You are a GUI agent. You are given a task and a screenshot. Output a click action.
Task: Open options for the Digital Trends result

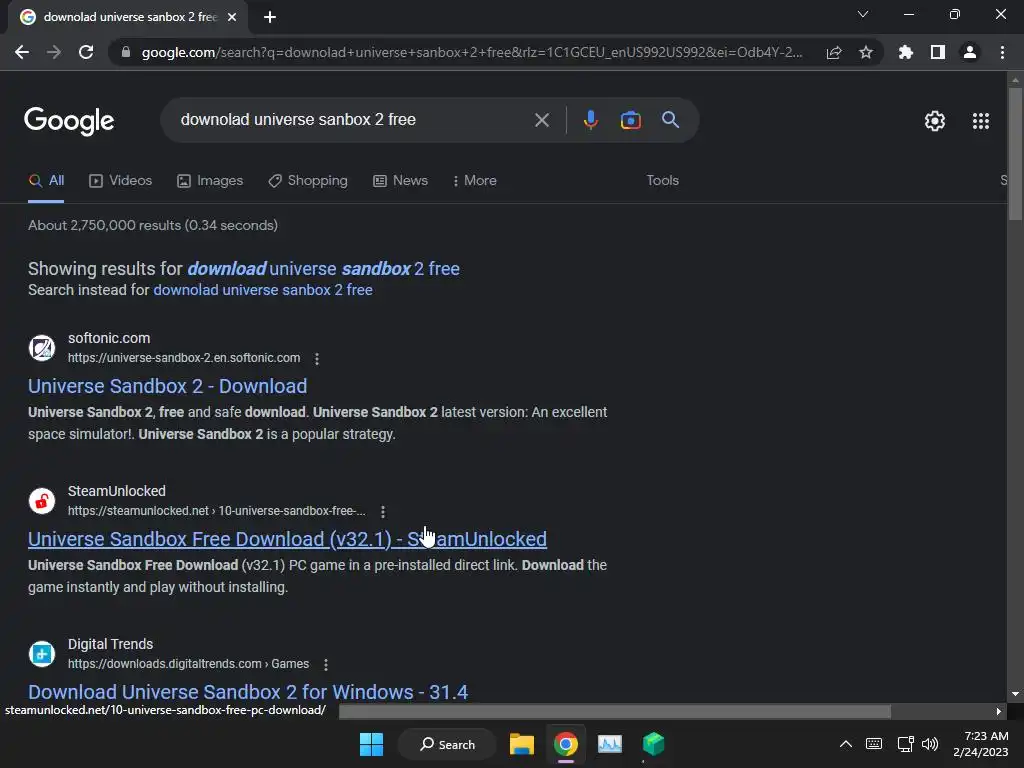click(326, 664)
